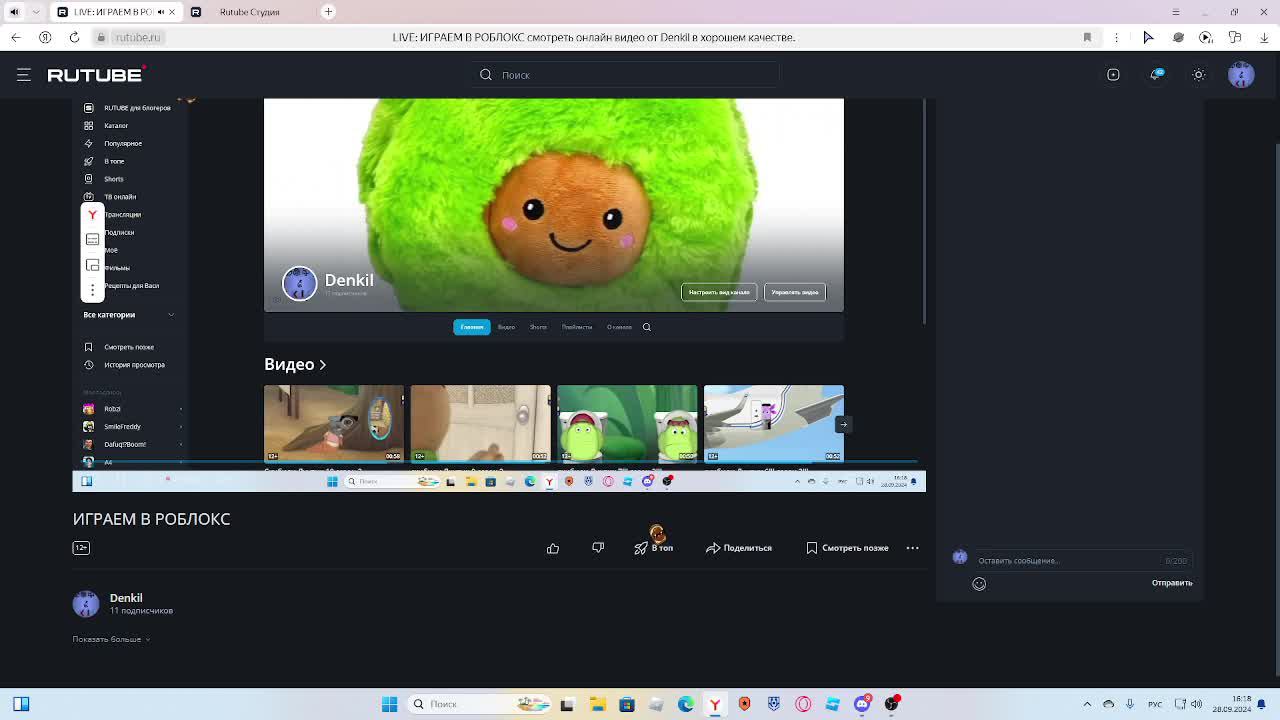The height and width of the screenshot is (720, 1280).
Task: Switch to the Rutube Студия browser tab
Action: (x=248, y=12)
